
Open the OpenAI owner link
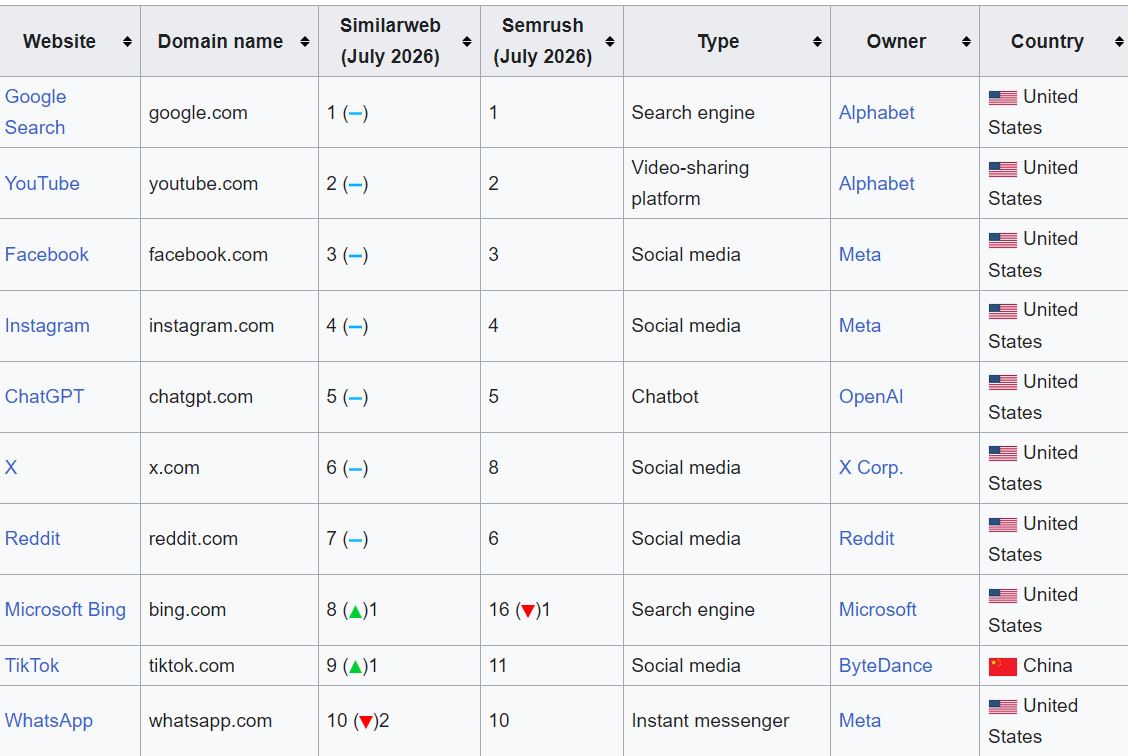pos(870,396)
